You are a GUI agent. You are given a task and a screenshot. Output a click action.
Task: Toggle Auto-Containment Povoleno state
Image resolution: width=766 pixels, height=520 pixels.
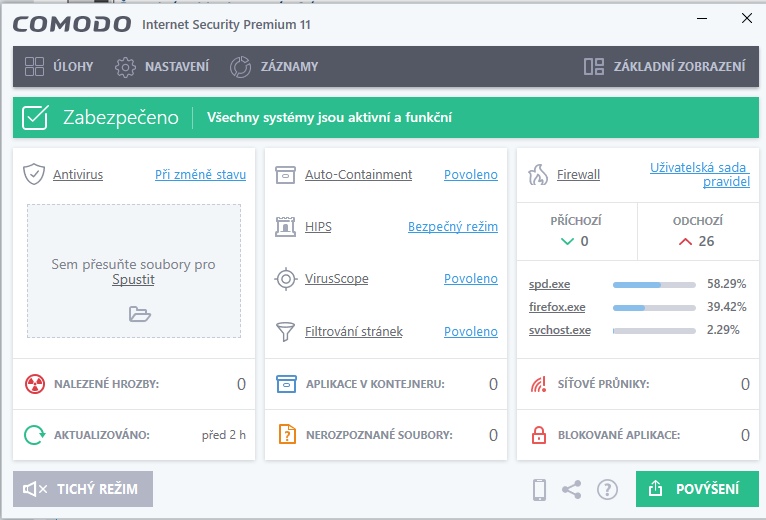tap(470, 175)
